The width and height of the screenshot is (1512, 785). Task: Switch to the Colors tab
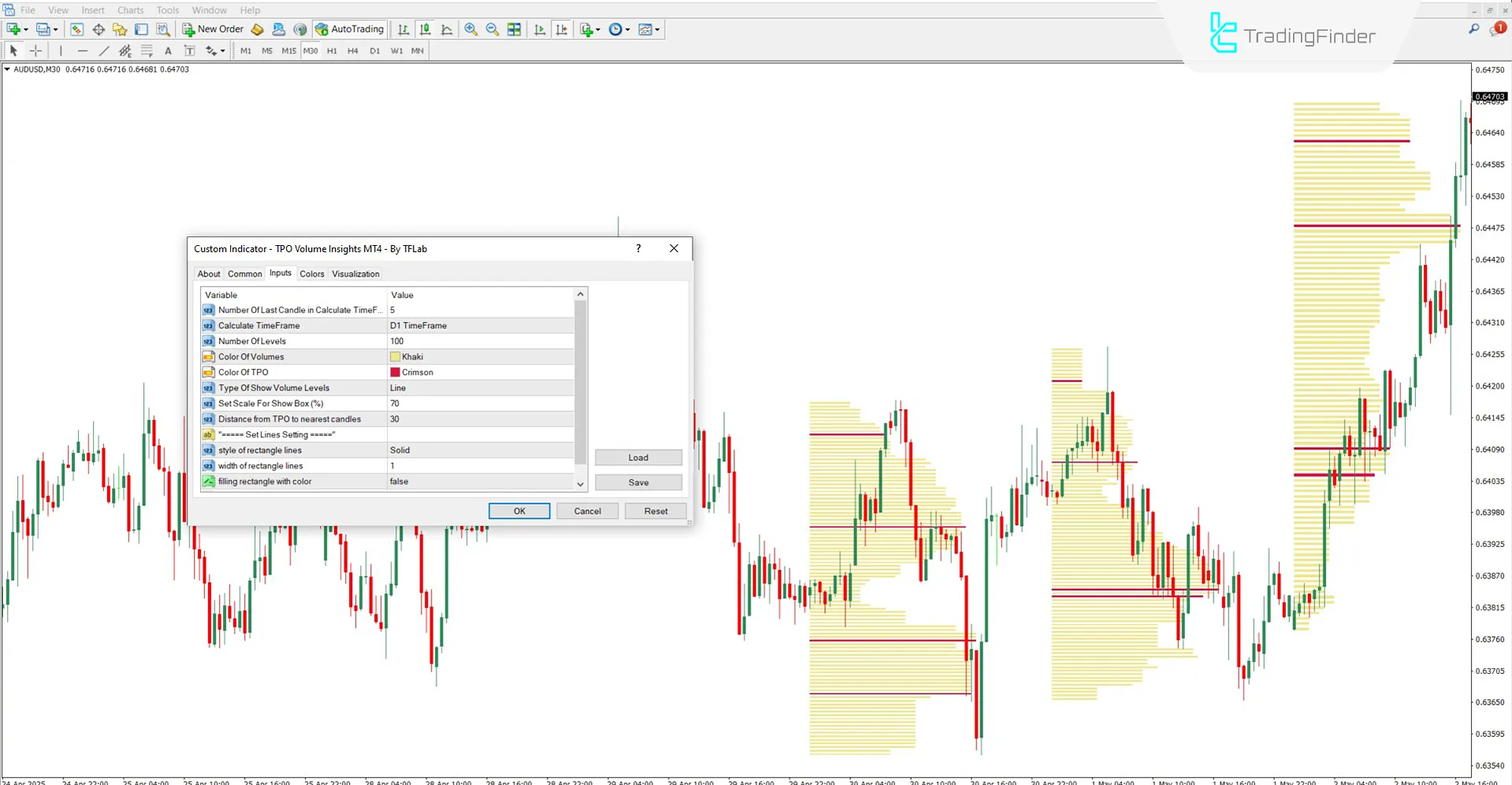(x=312, y=273)
